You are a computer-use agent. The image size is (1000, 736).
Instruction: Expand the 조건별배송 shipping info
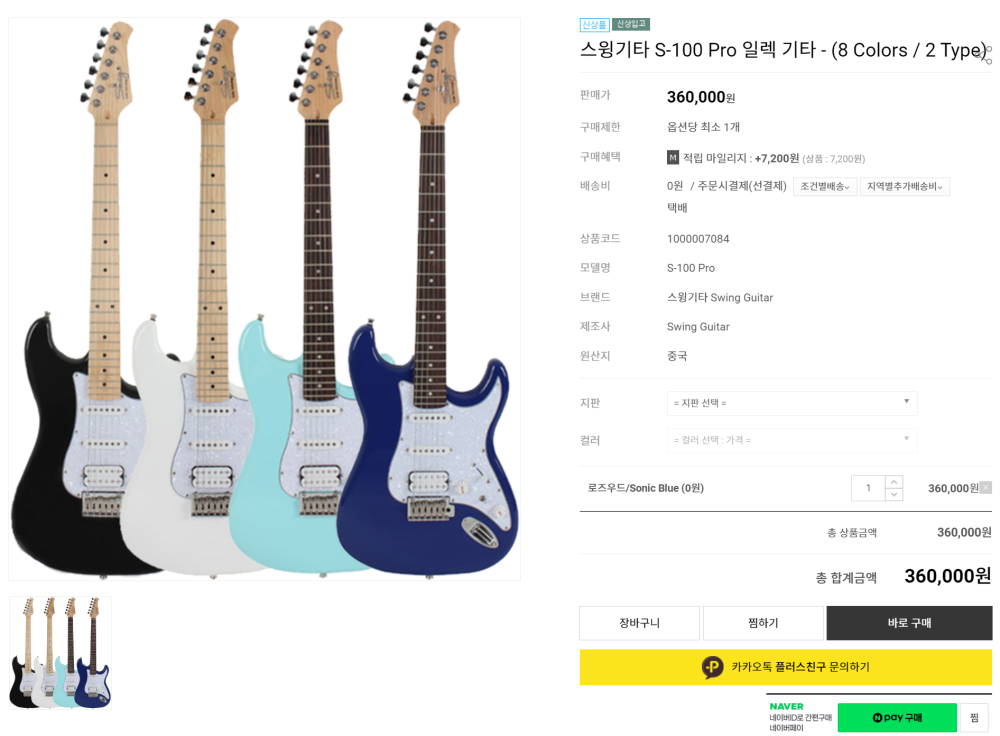pyautogui.click(x=825, y=186)
